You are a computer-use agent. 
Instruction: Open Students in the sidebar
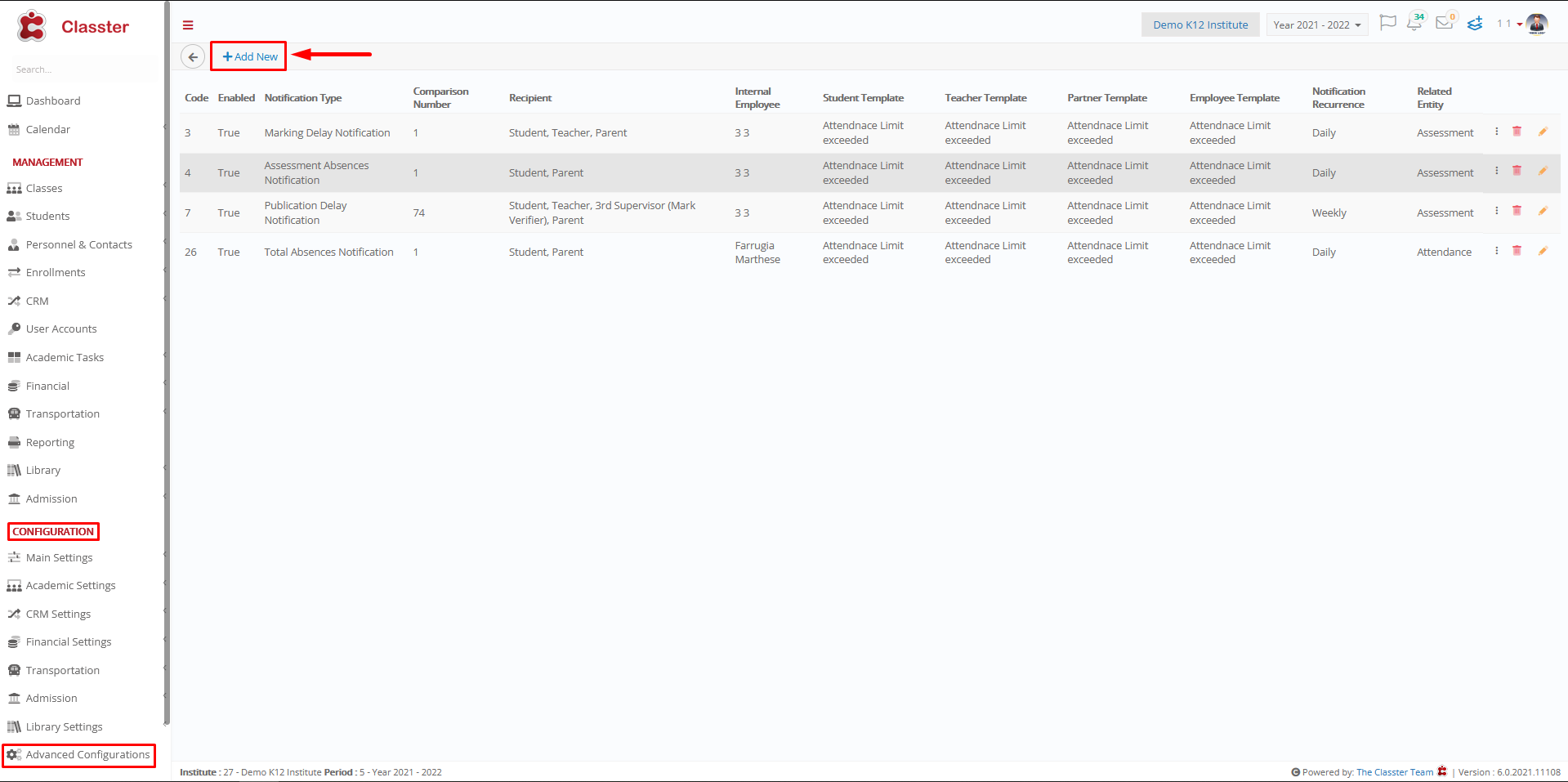click(47, 216)
